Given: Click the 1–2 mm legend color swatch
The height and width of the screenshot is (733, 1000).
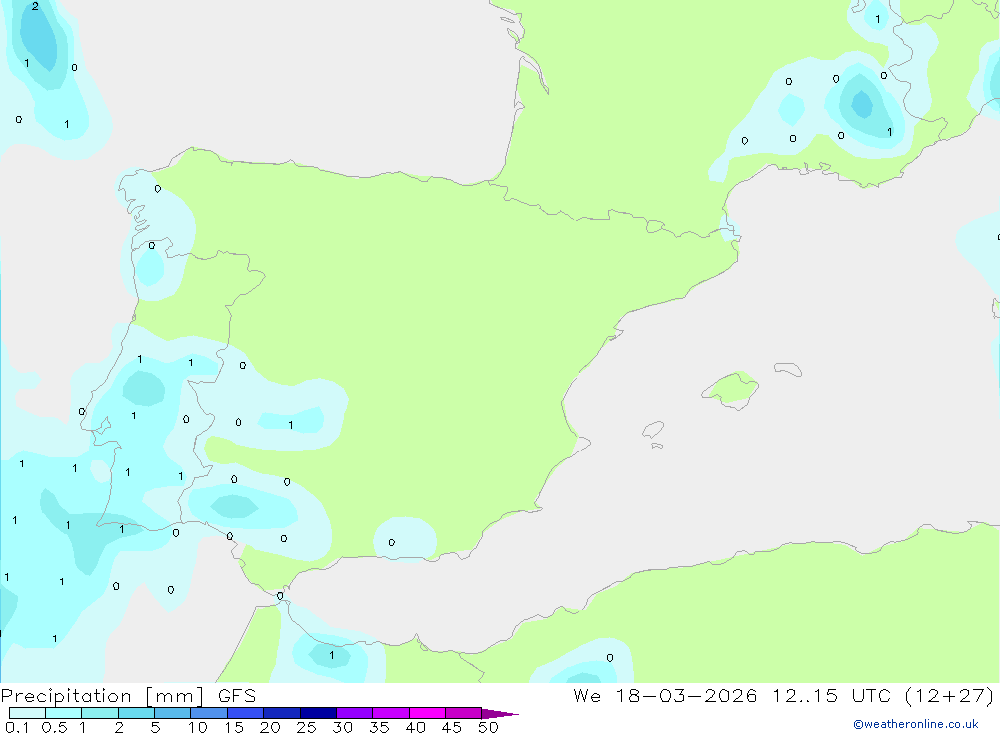Looking at the screenshot, I should (100, 713).
